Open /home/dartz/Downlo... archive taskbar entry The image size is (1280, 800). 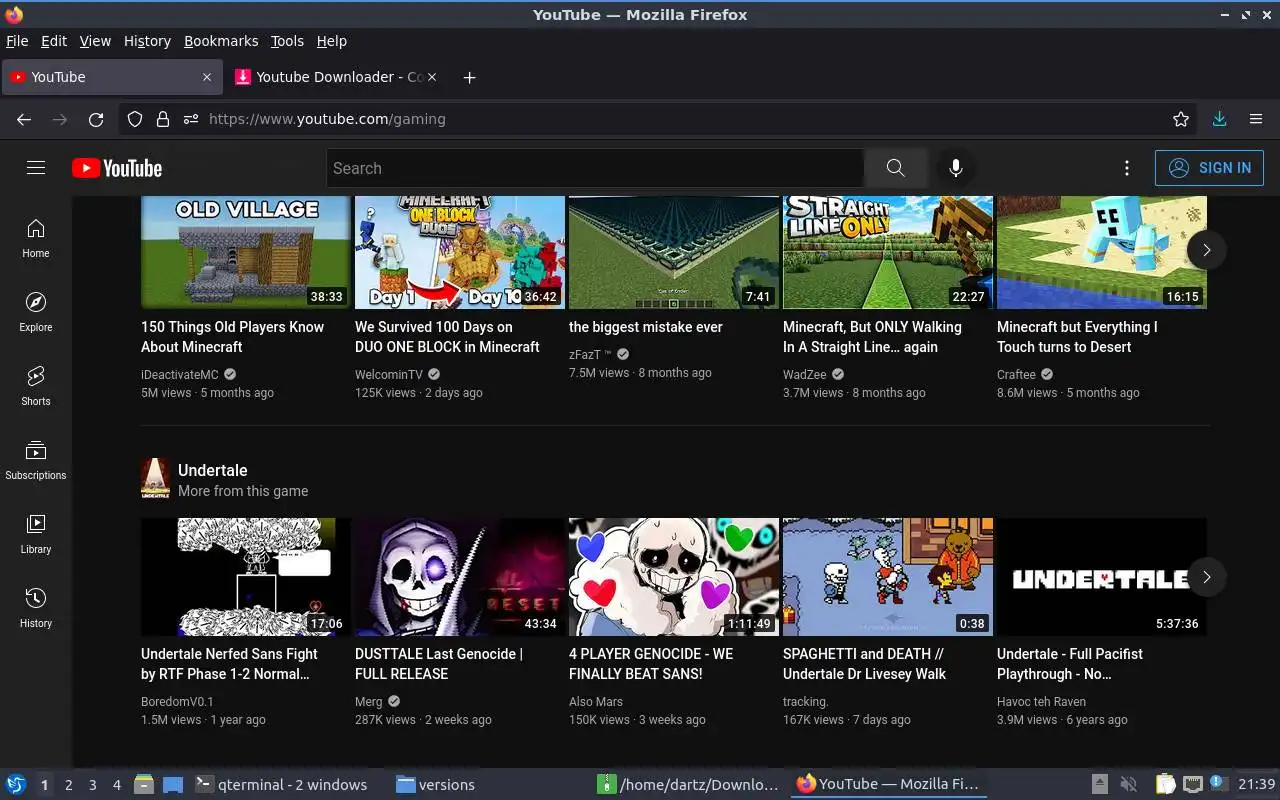688,785
